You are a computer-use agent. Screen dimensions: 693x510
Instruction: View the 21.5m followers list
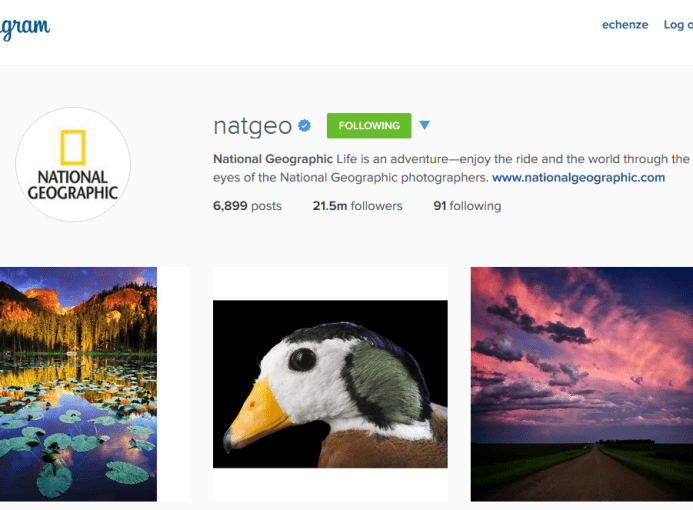[358, 206]
